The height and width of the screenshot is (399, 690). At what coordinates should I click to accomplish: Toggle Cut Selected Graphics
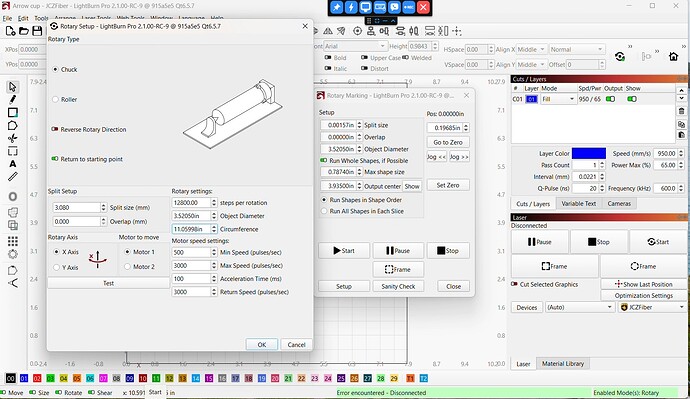click(514, 284)
